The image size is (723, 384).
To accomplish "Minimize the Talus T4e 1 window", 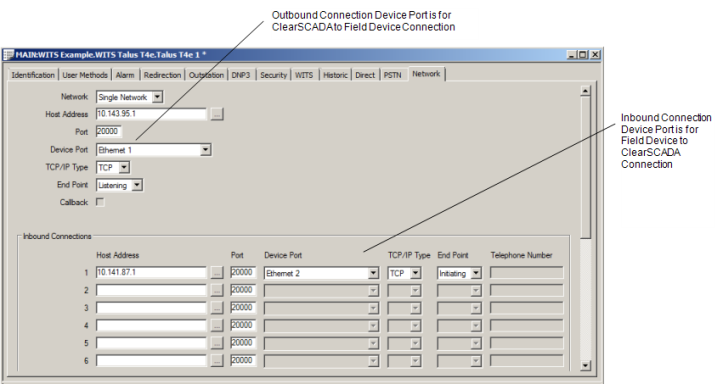I will (x=572, y=55).
